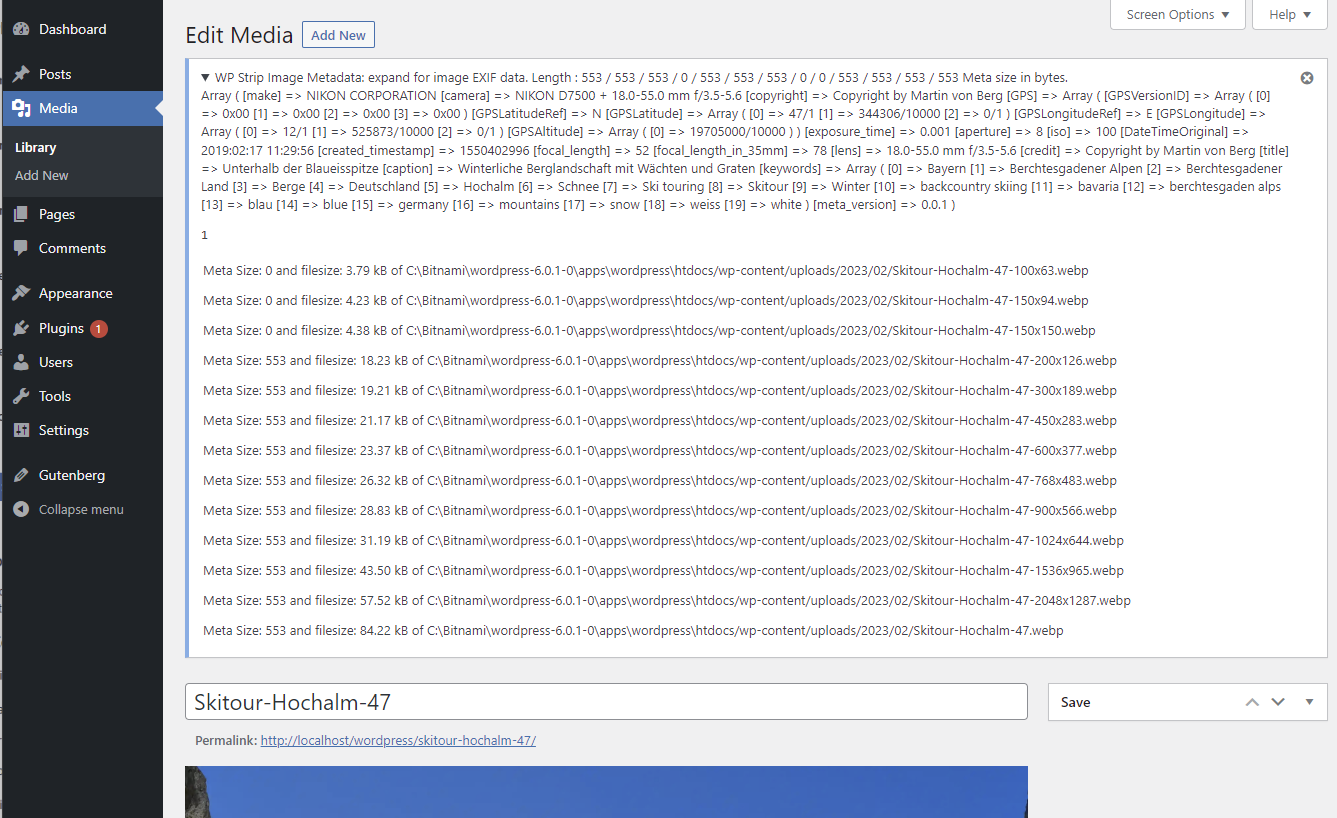Click the Dashboard gauge icon

pos(21,29)
